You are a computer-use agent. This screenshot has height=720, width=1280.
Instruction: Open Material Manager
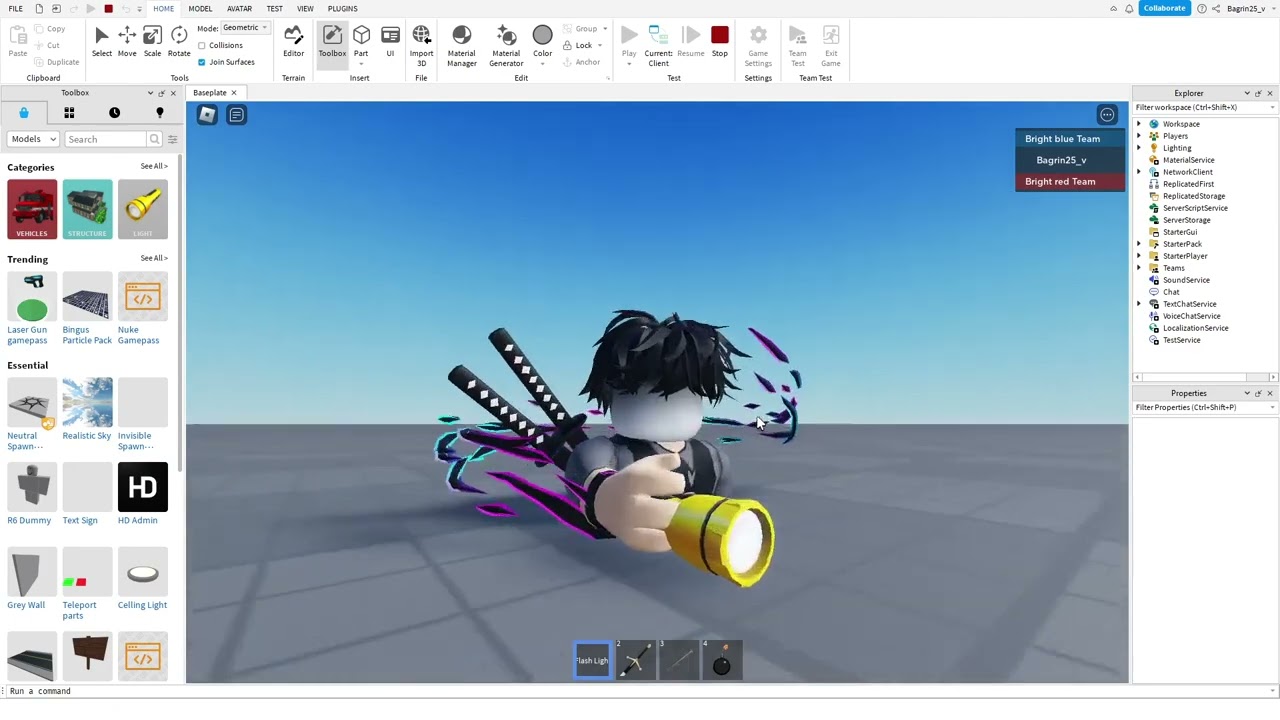(461, 45)
